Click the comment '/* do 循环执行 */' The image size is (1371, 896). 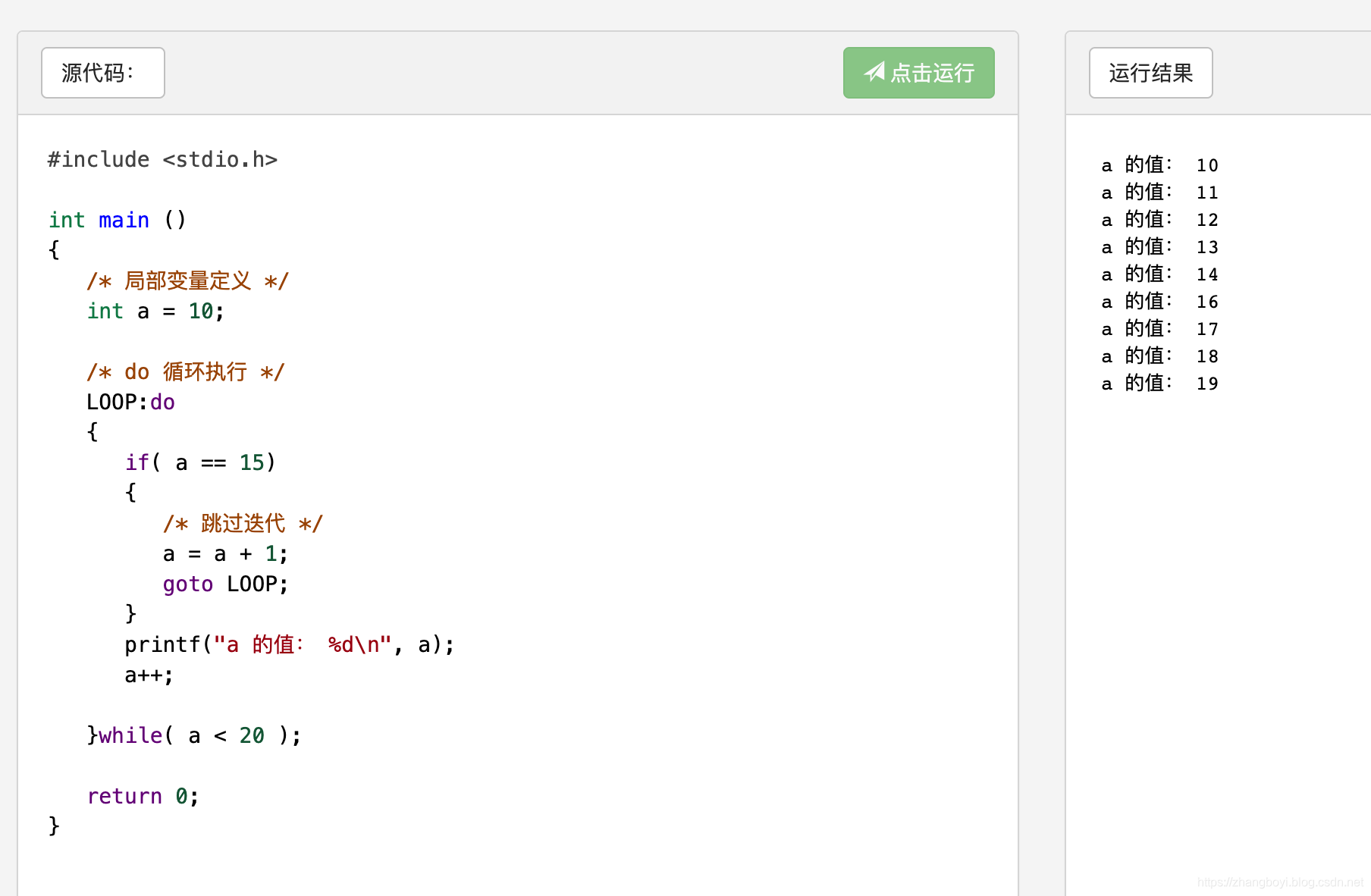(x=186, y=371)
